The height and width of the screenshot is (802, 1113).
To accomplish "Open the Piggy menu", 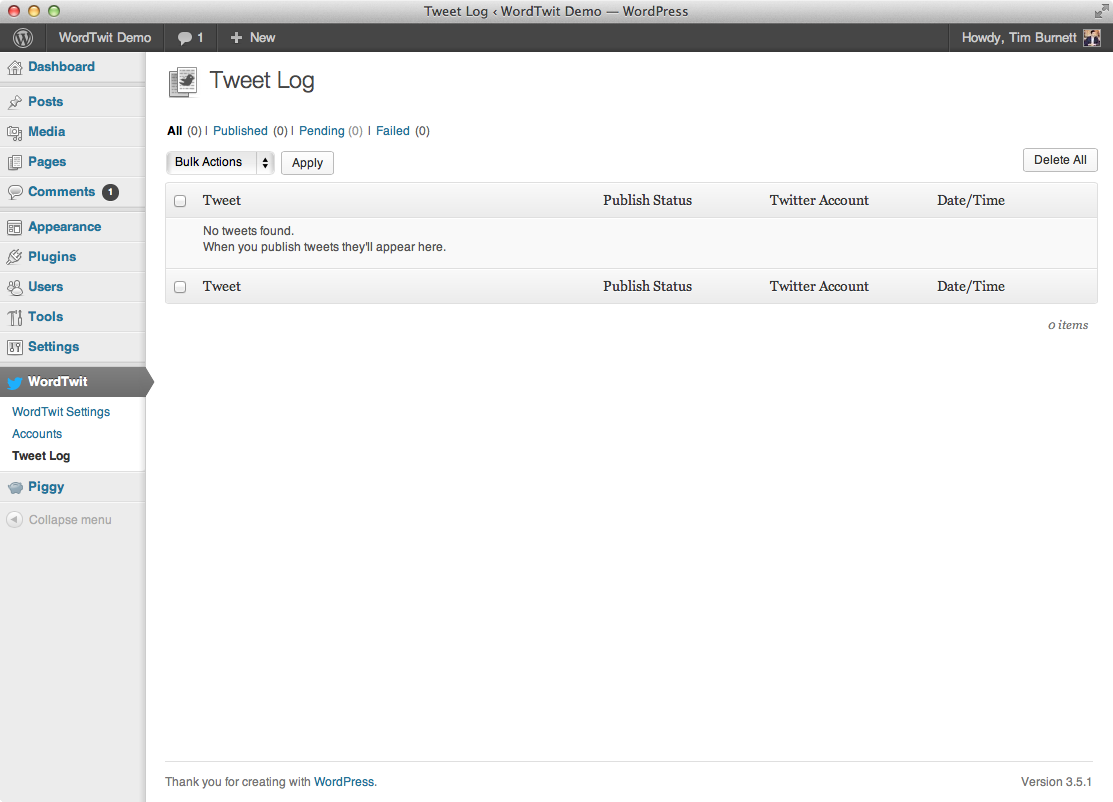I will [46, 487].
